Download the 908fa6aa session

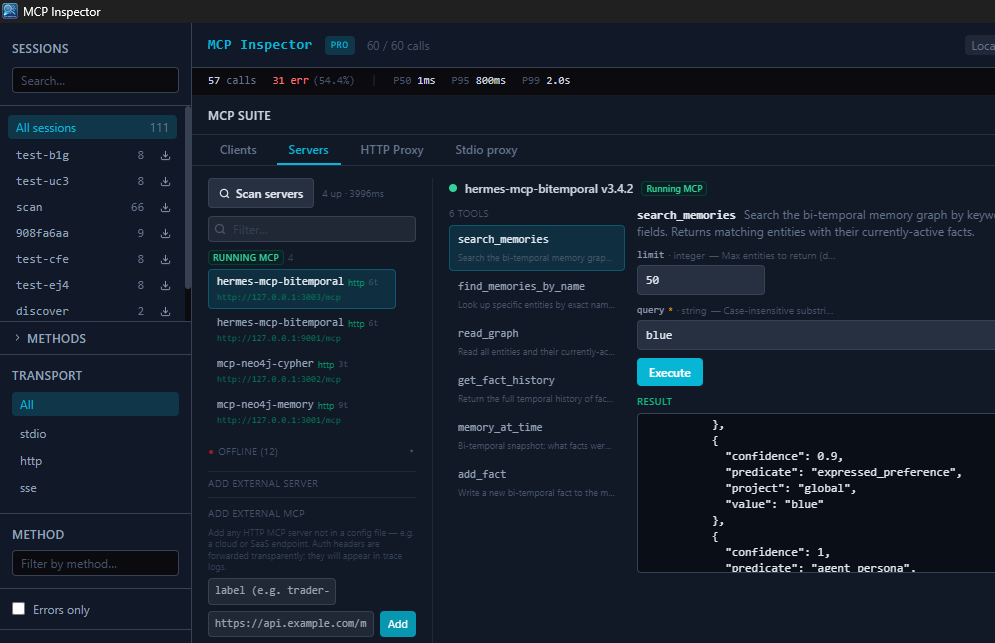click(165, 234)
